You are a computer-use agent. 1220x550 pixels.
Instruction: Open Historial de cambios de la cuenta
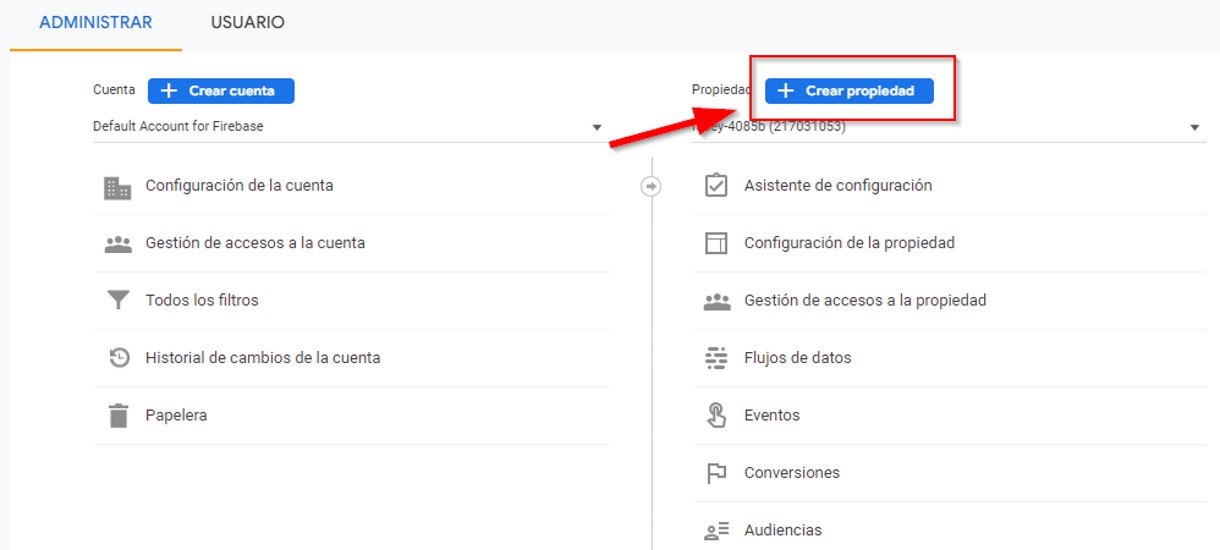(x=263, y=357)
